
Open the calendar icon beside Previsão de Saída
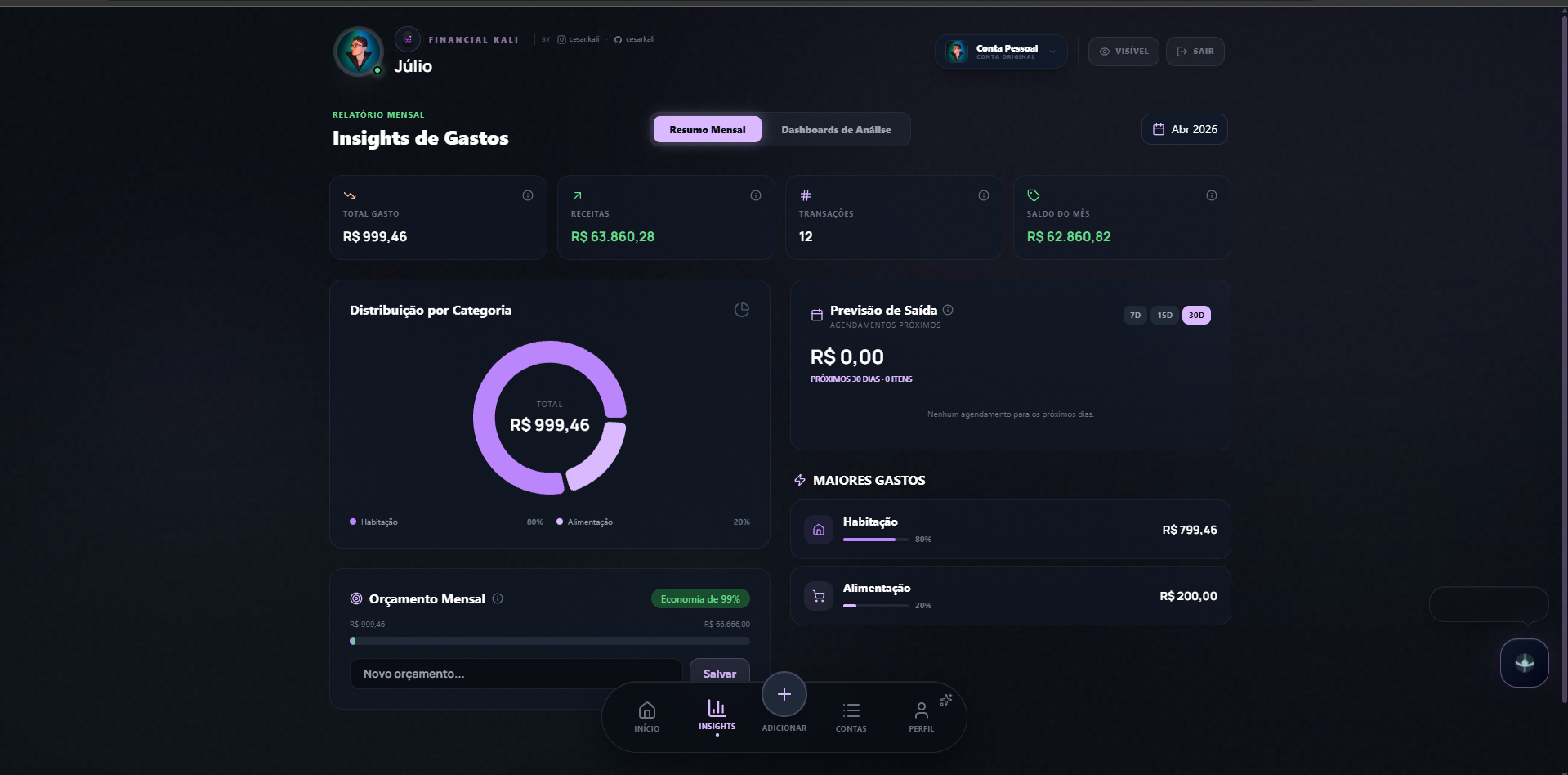[815, 315]
